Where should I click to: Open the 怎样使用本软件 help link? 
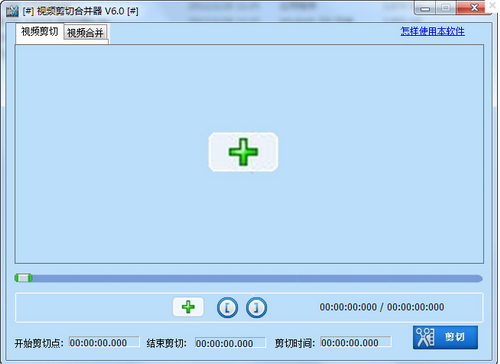click(433, 31)
